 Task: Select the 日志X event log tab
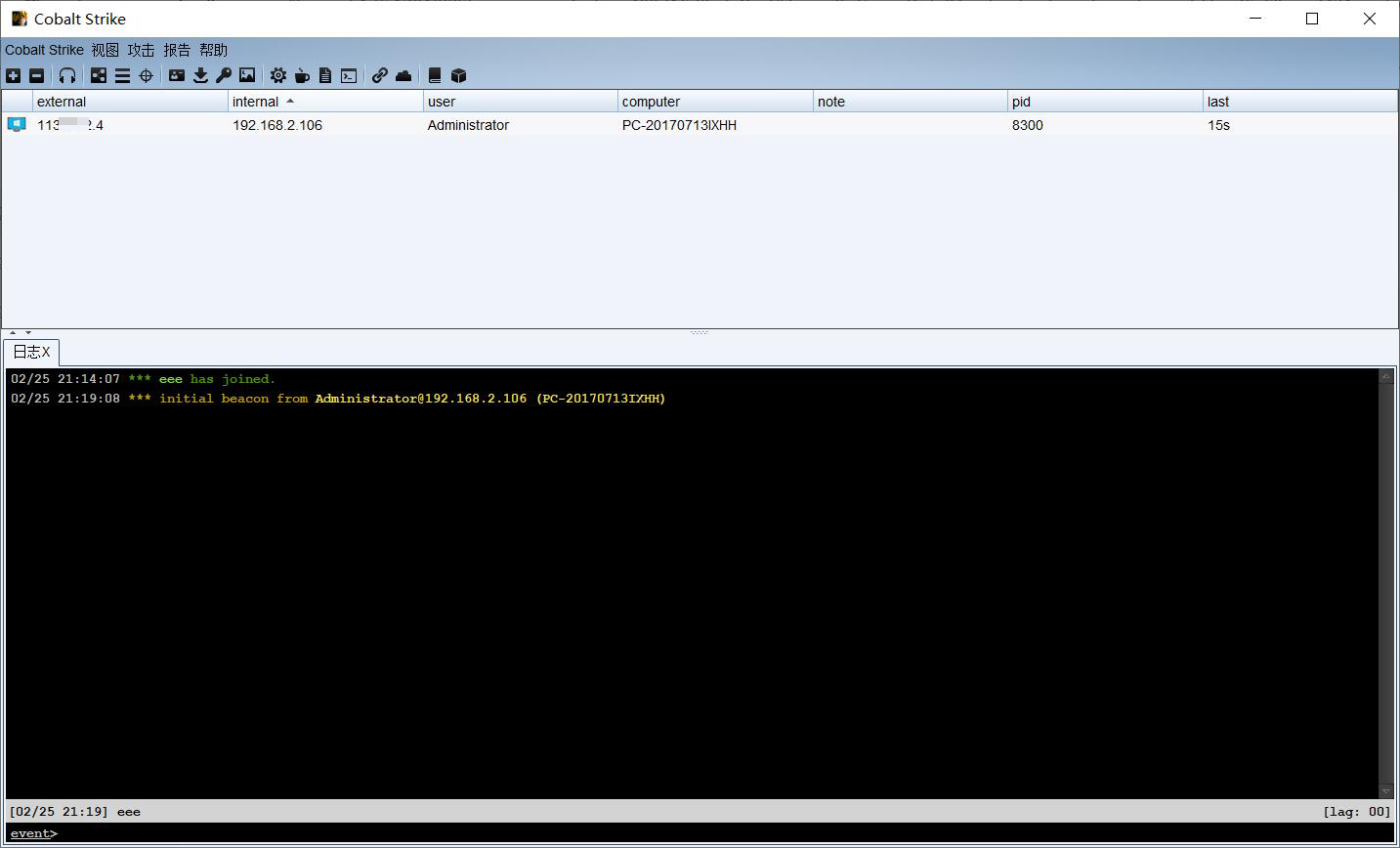(x=31, y=352)
